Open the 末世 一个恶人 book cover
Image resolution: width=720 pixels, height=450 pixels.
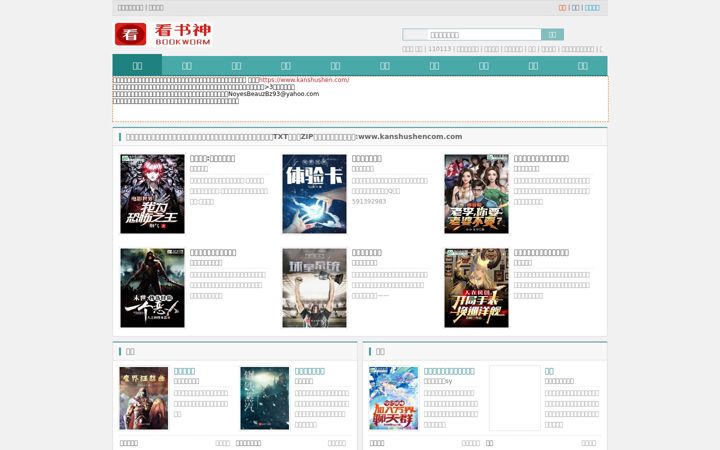152,288
